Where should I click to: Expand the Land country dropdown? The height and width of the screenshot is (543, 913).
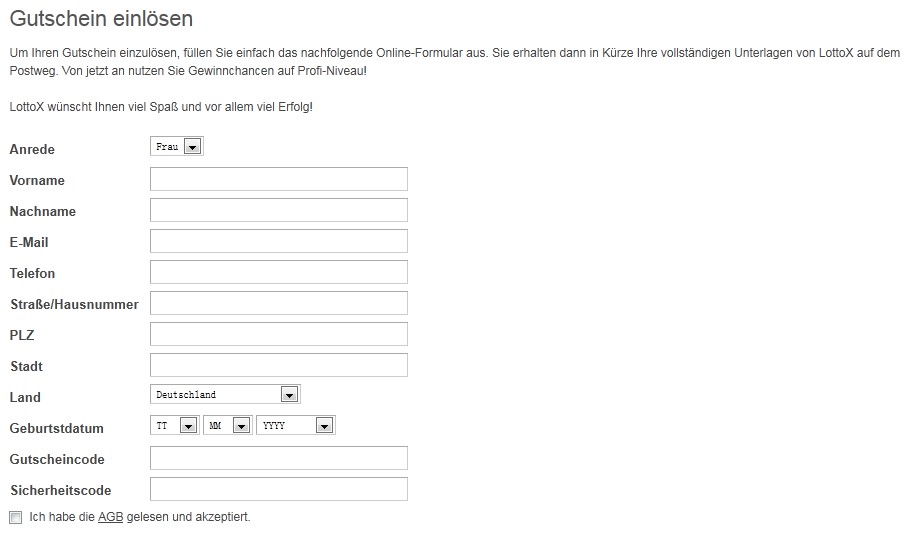pyautogui.click(x=225, y=395)
